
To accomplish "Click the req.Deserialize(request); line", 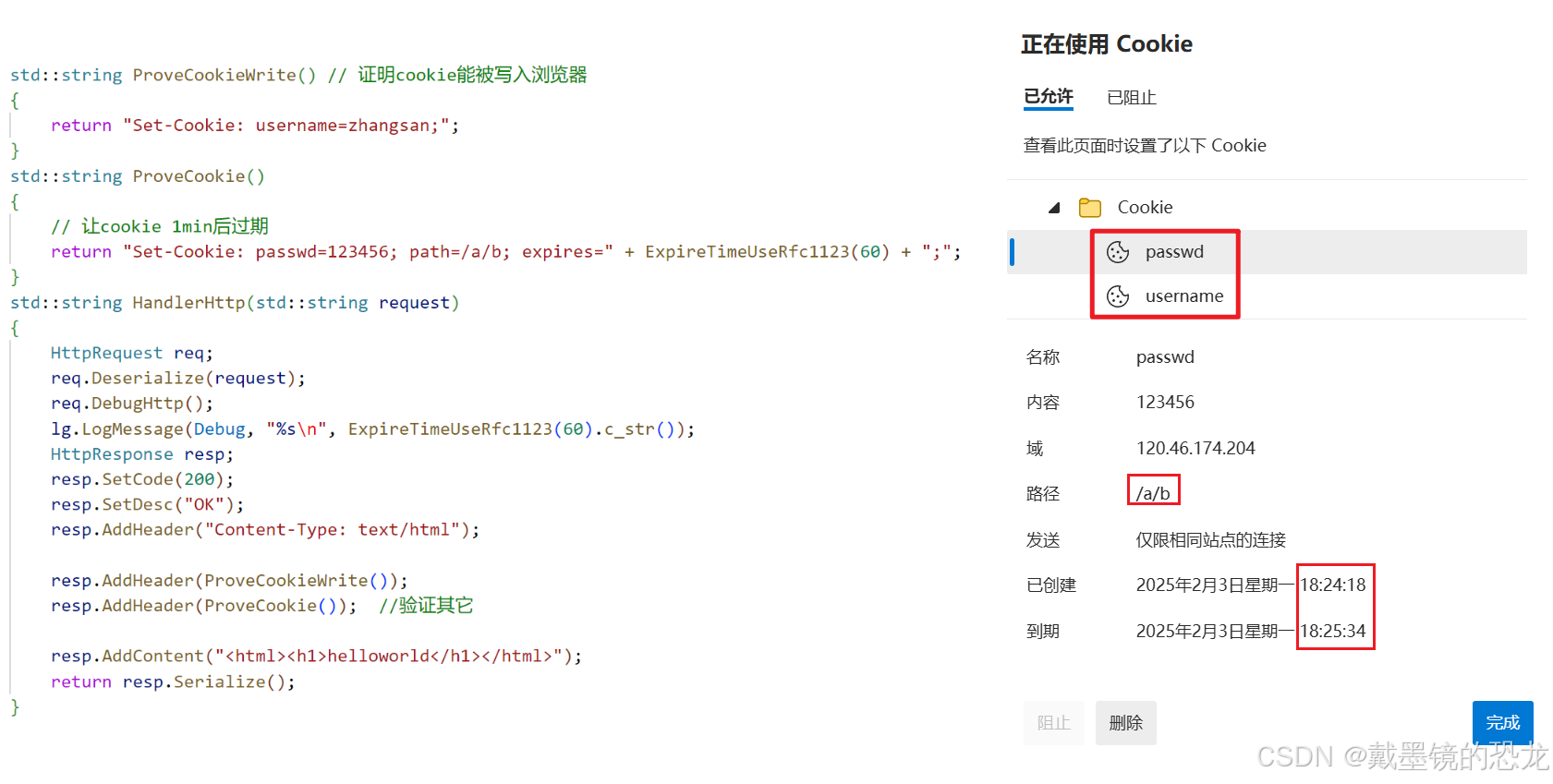I will pos(178,379).
